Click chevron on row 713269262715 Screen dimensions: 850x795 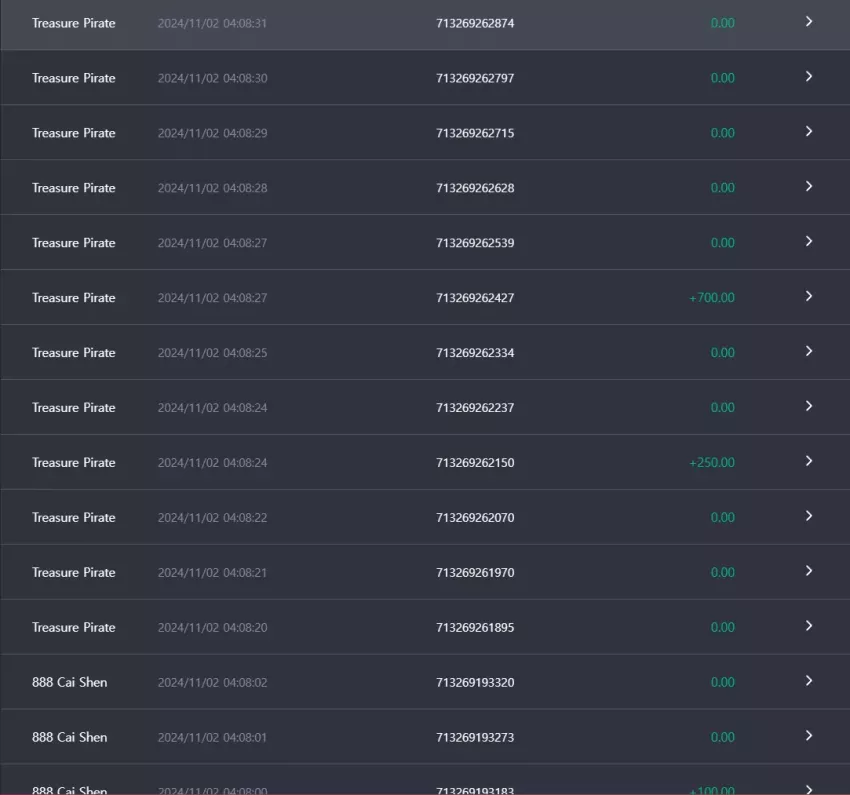[808, 132]
